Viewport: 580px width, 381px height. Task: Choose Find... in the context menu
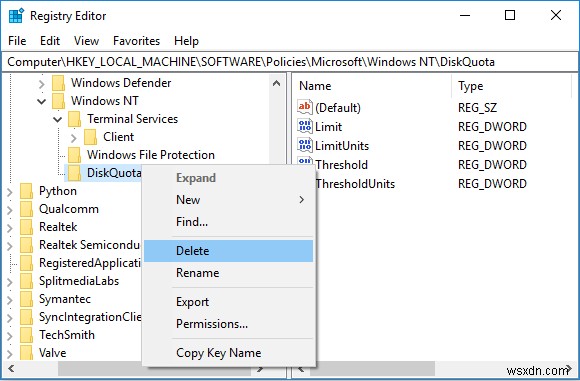[228, 222]
